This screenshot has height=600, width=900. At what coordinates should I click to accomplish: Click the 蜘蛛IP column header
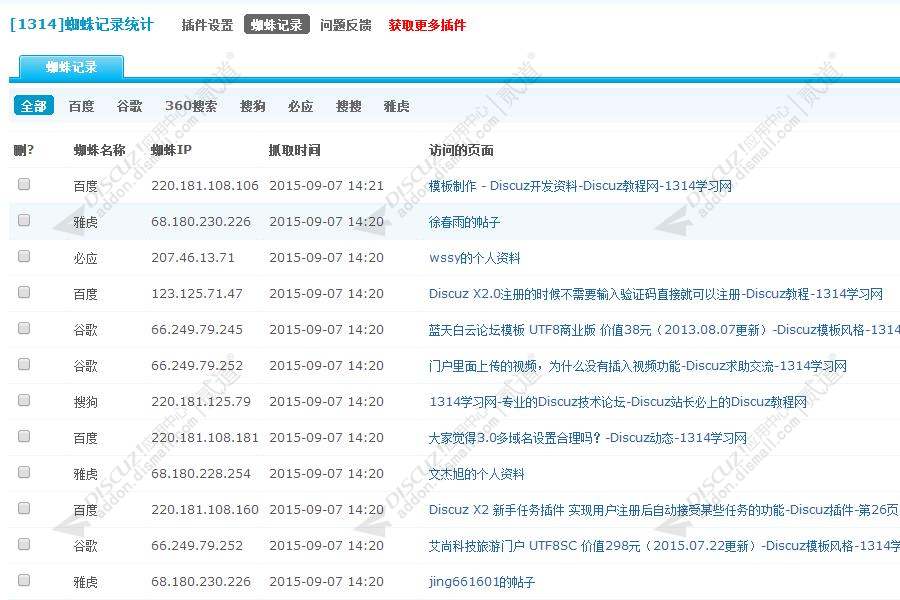pyautogui.click(x=171, y=150)
